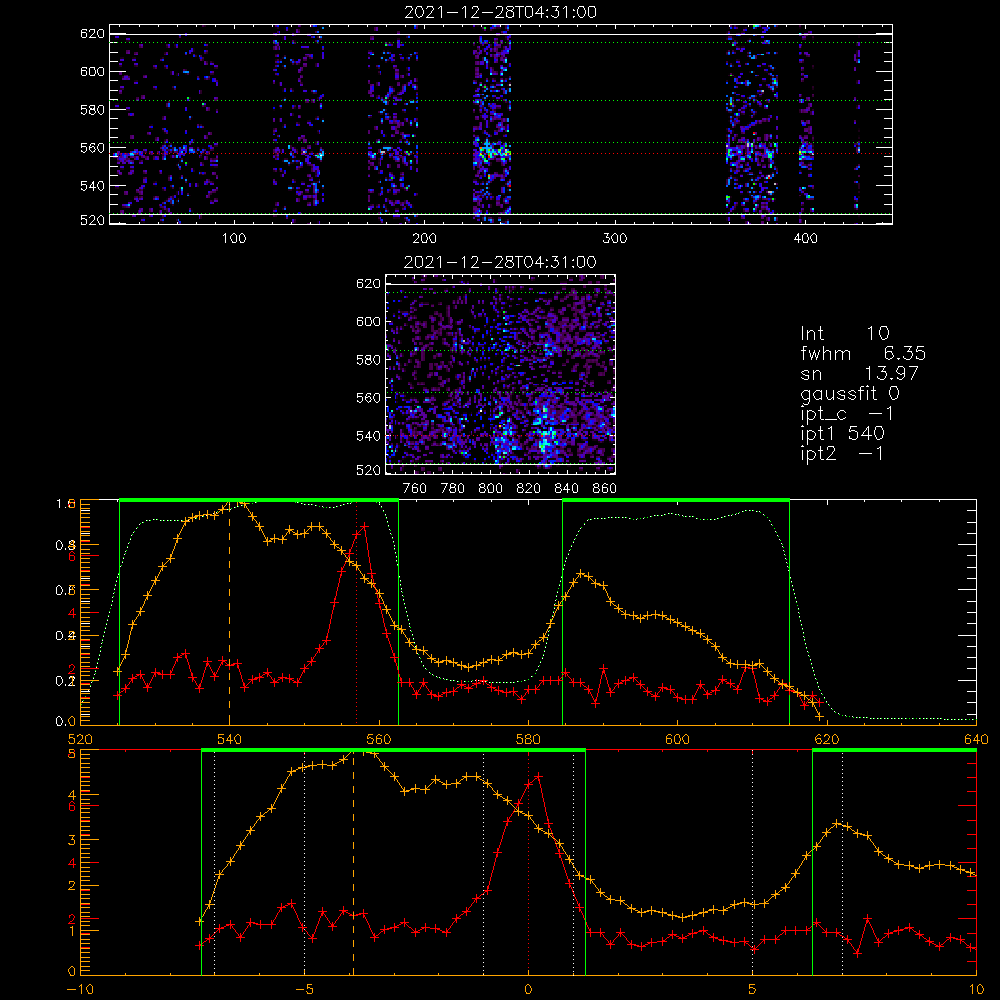Click x-axis label "760" under the middle image

click(415, 489)
